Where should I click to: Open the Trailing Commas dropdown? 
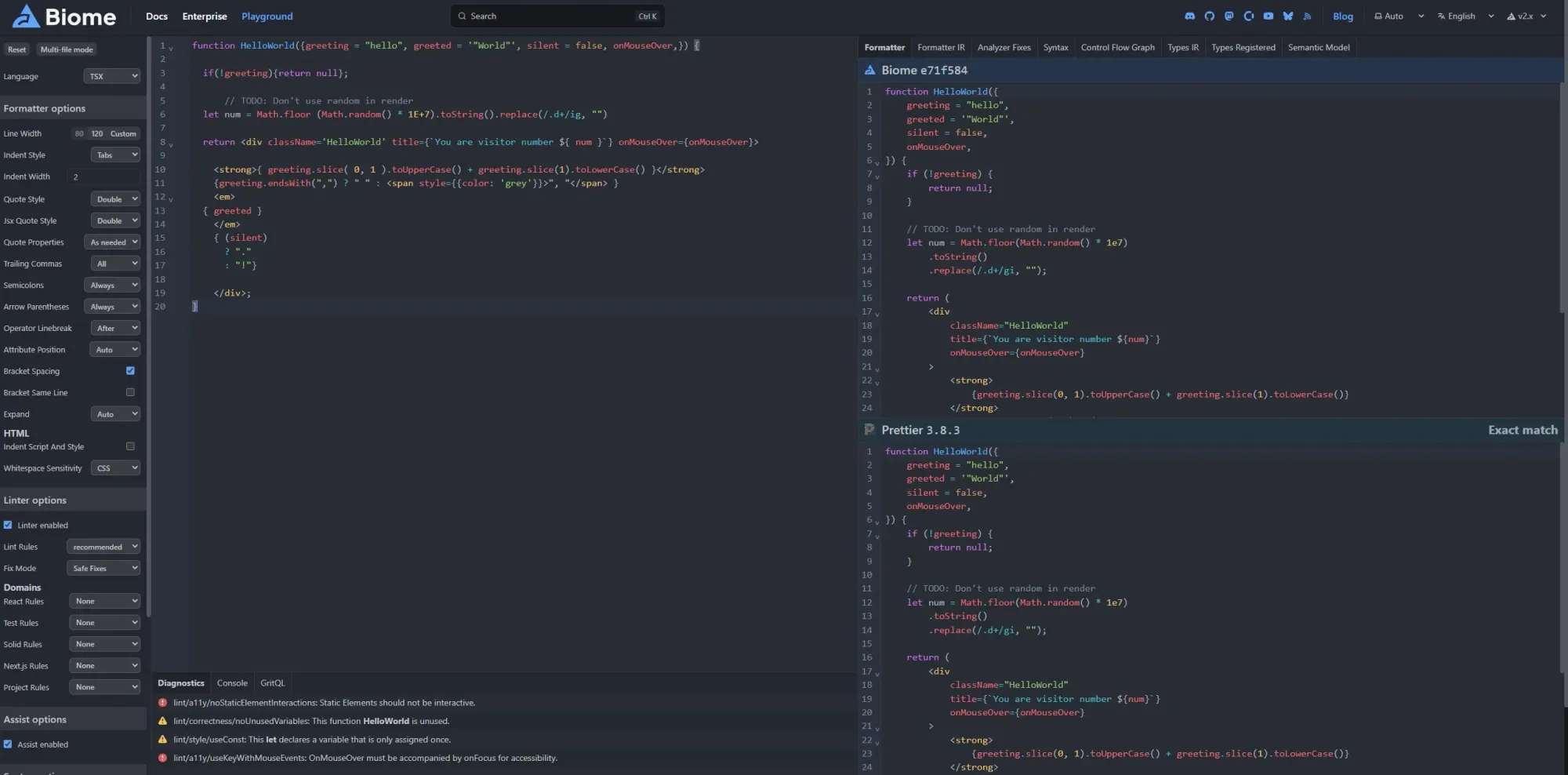pos(115,264)
